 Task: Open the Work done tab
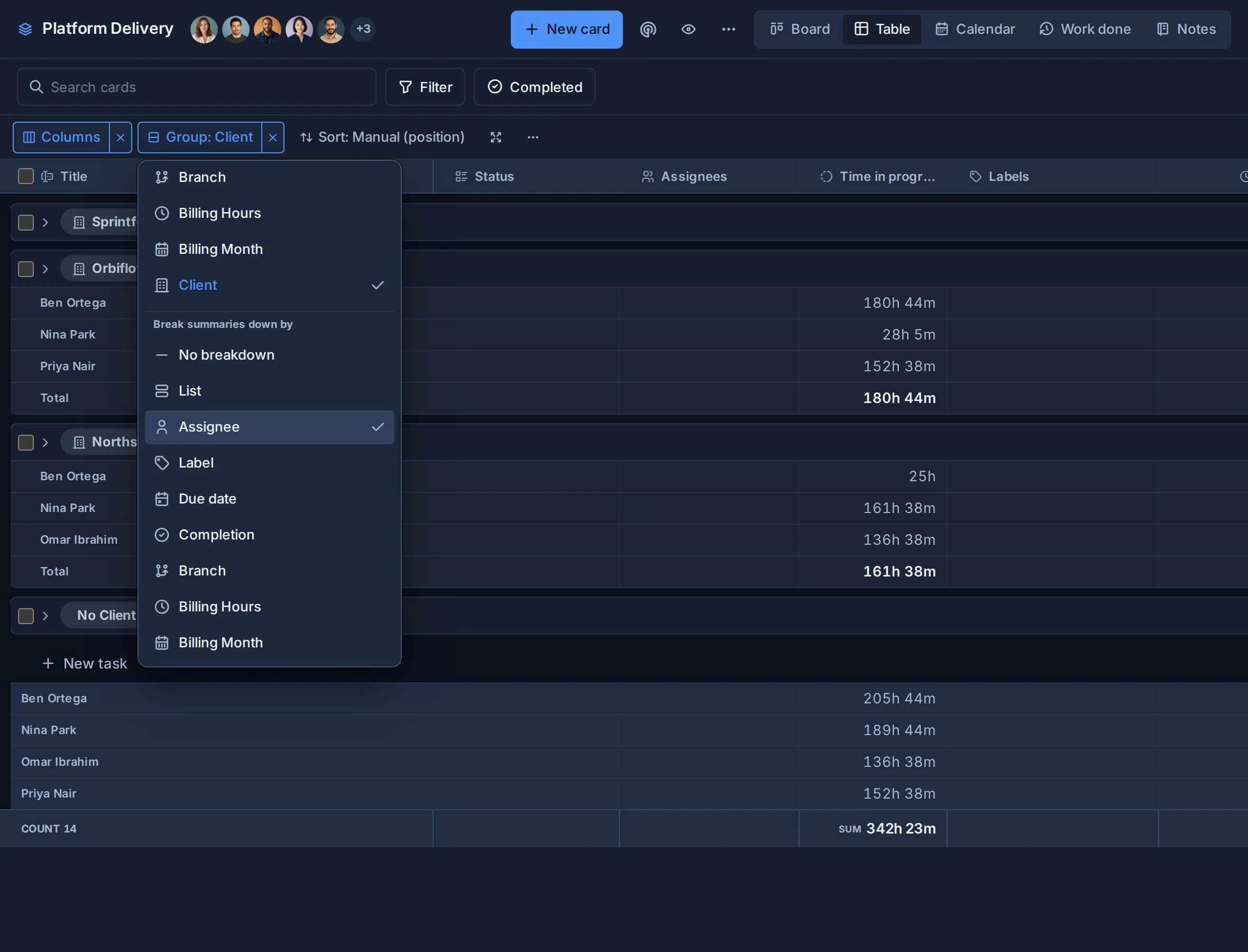point(1085,29)
